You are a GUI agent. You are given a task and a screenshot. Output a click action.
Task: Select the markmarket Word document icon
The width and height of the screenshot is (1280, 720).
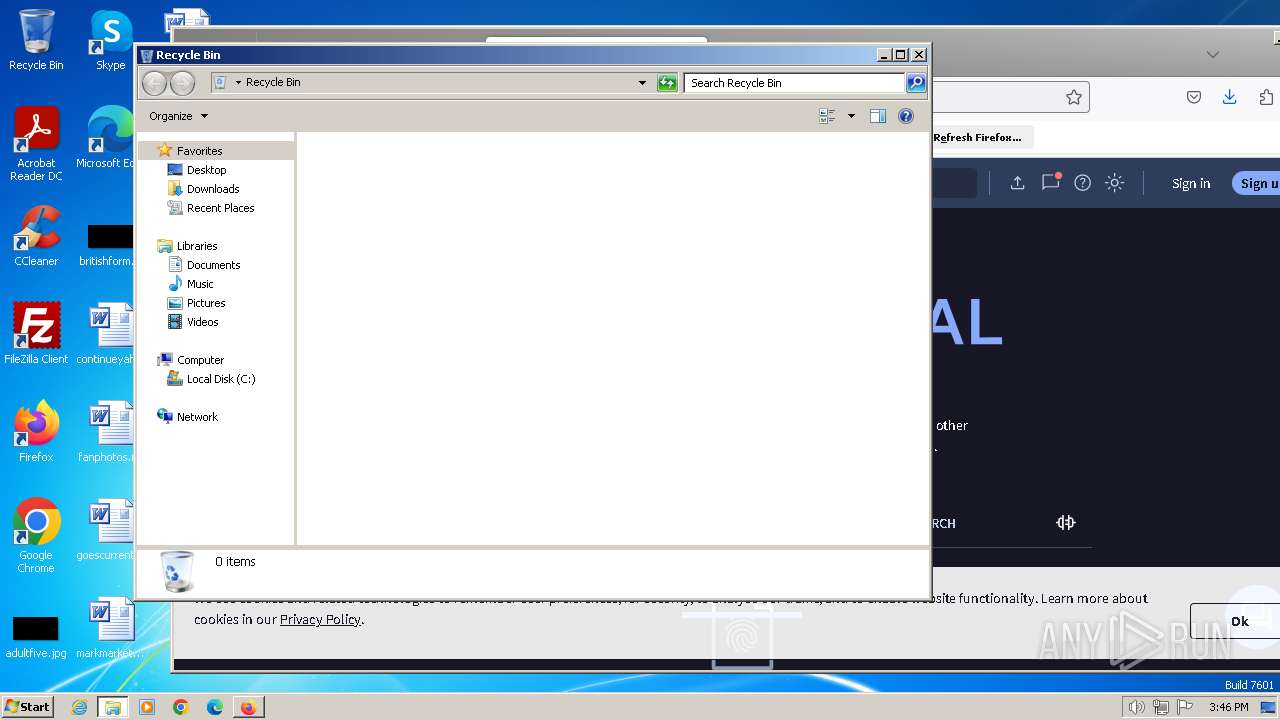pos(108,628)
